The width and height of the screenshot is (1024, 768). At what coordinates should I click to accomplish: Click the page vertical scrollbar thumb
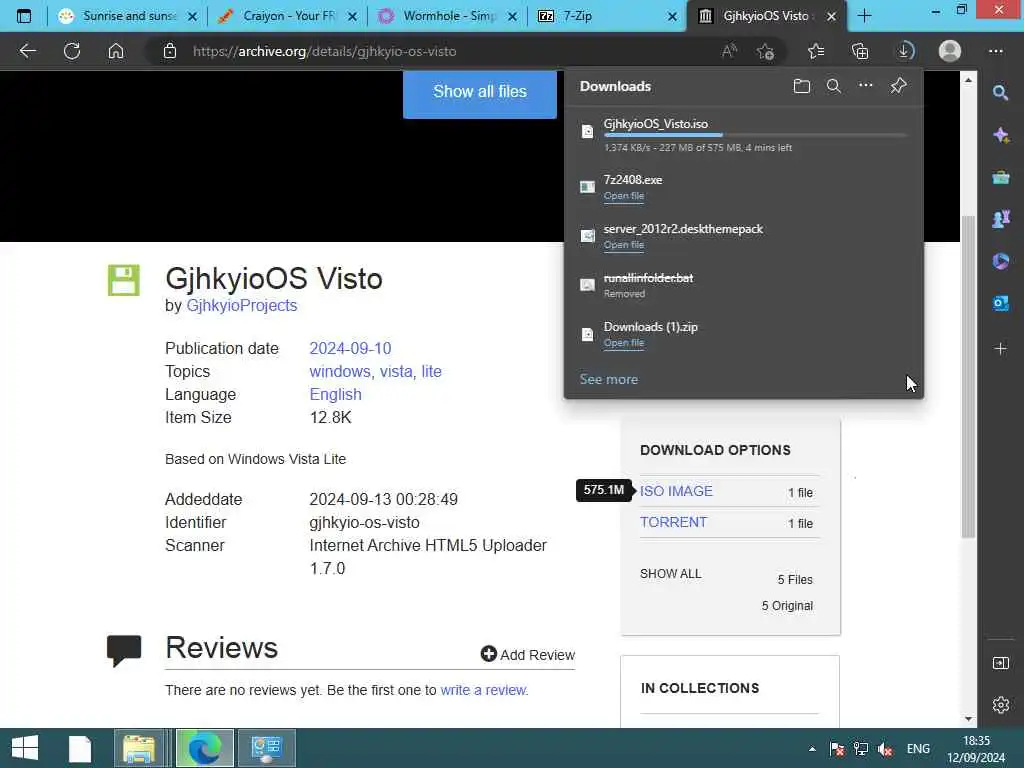coord(968,376)
